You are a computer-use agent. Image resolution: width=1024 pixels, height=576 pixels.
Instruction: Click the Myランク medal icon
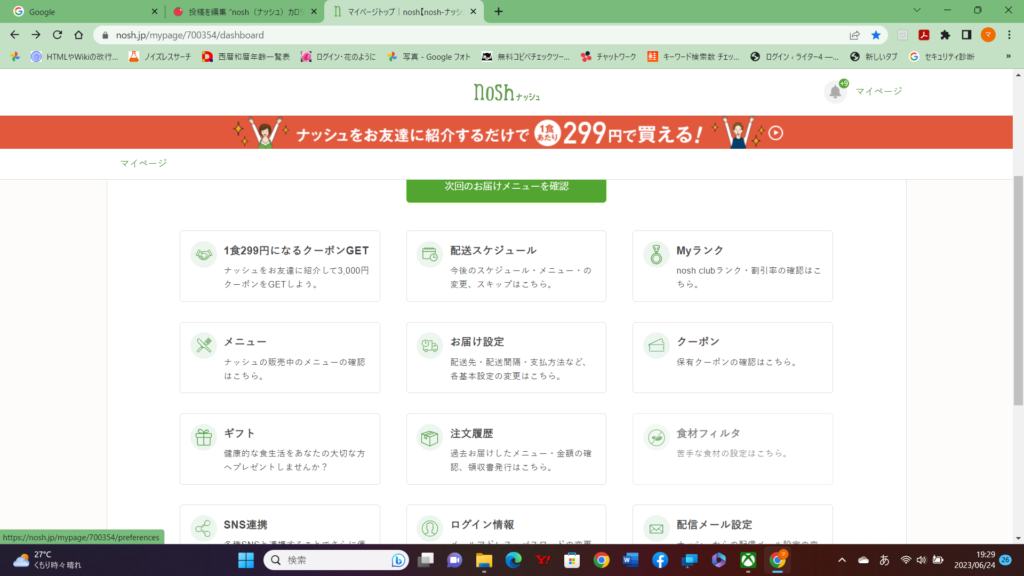656,254
